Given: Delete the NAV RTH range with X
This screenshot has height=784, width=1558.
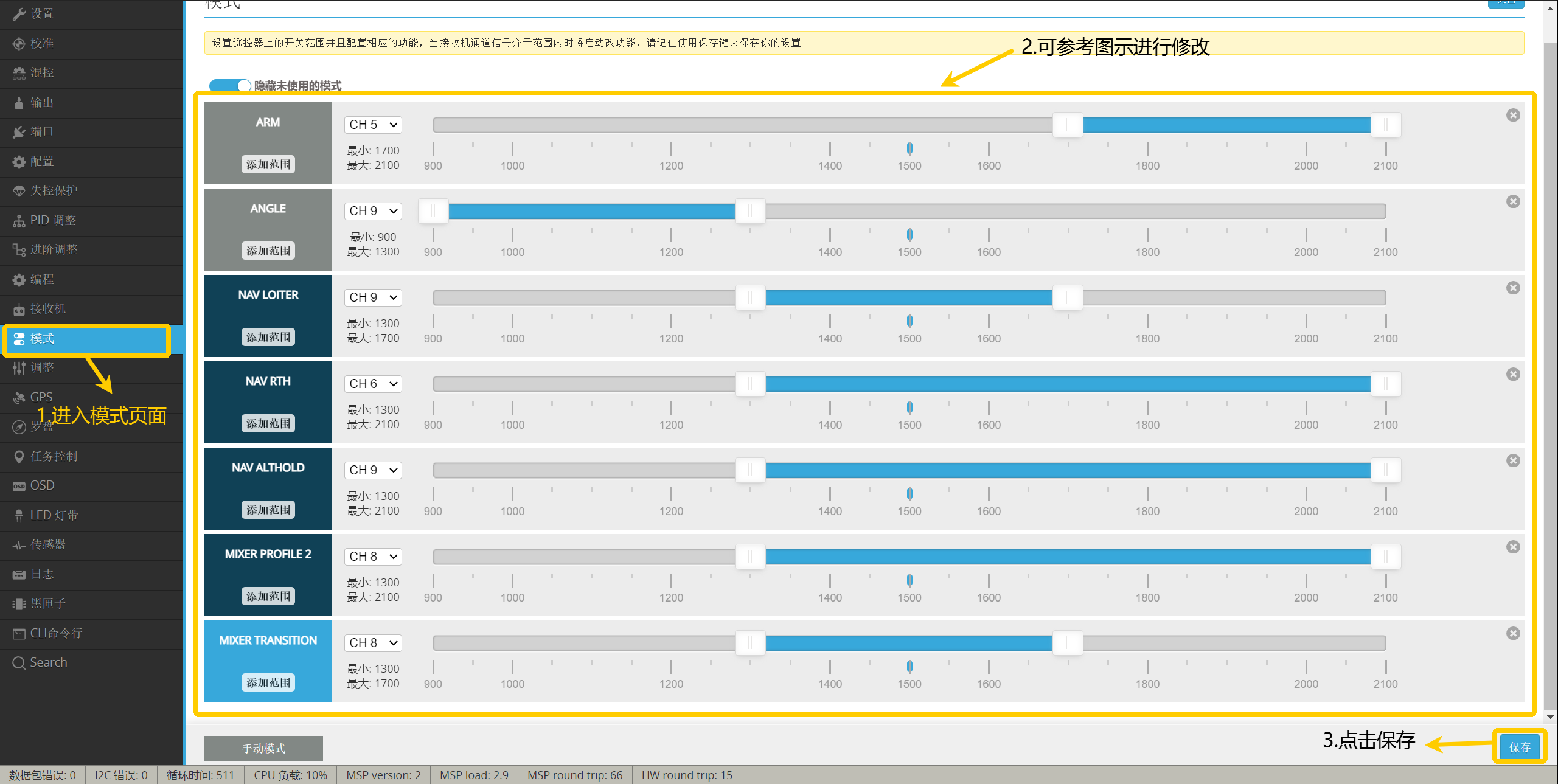Looking at the screenshot, I should [1513, 375].
